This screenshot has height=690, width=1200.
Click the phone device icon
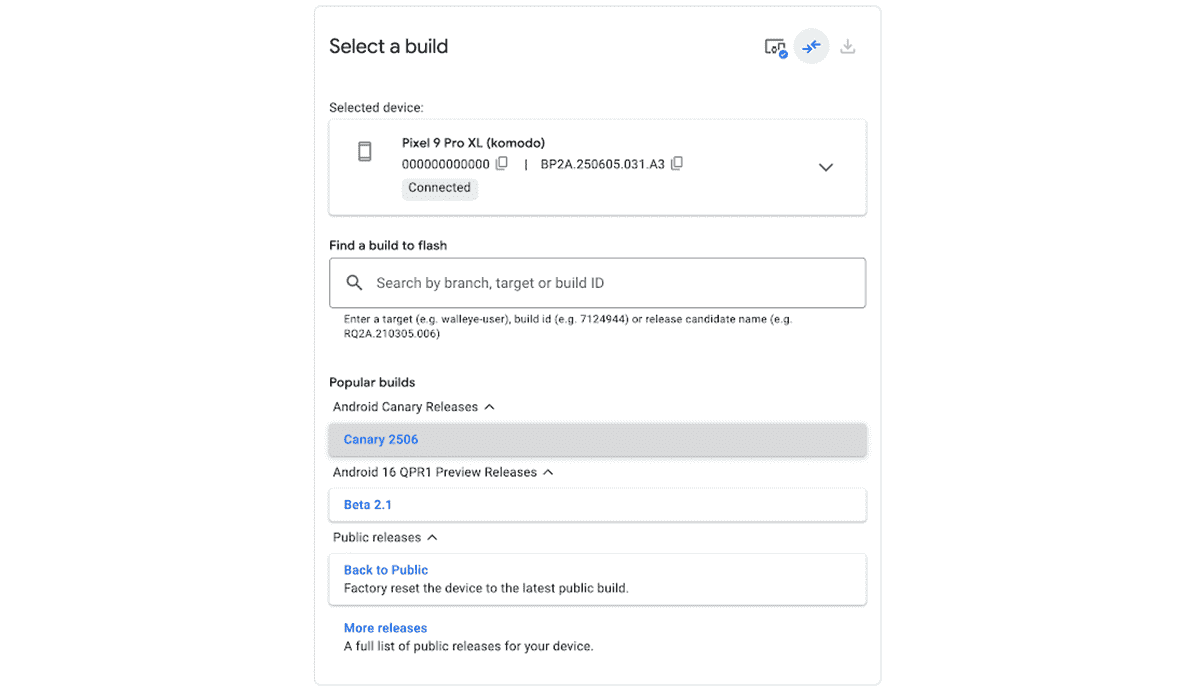coord(365,151)
